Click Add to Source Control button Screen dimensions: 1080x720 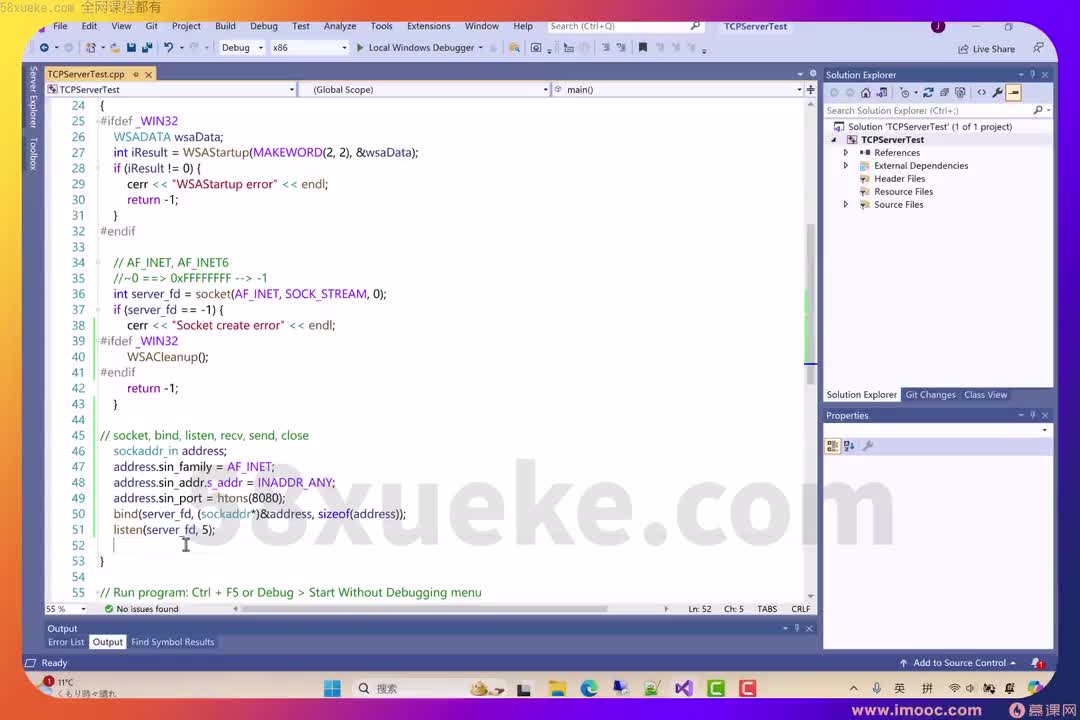point(958,663)
